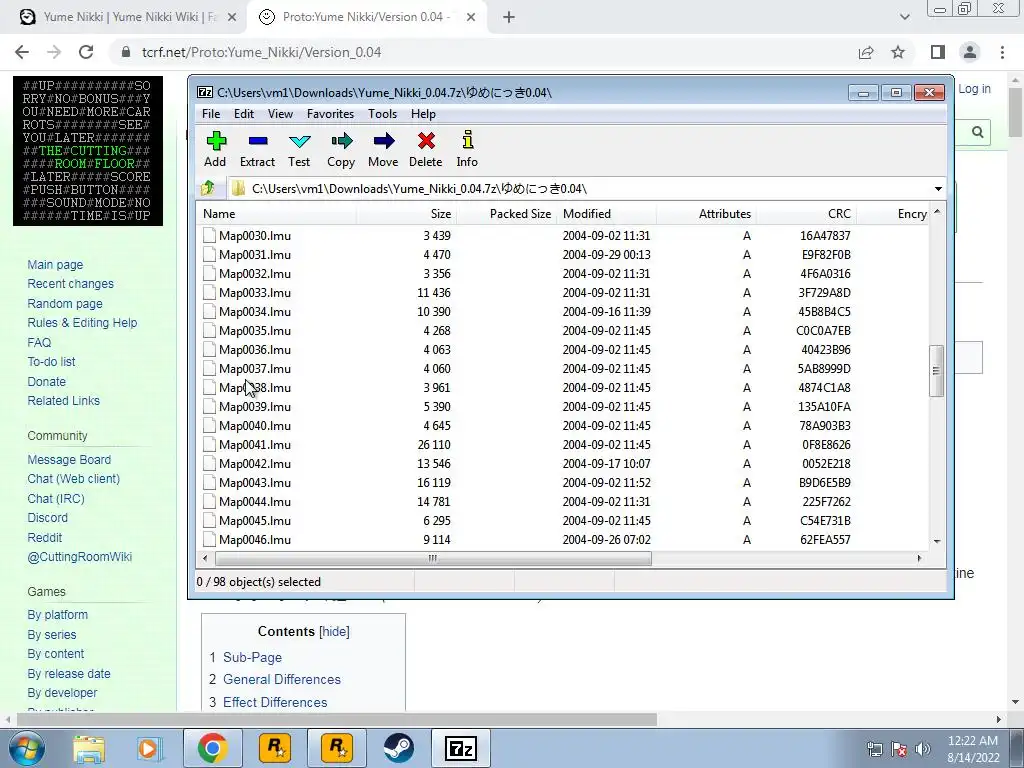Viewport: 1024px width, 768px height.
Task: Open the Windows Start orb
Action: coord(27,748)
